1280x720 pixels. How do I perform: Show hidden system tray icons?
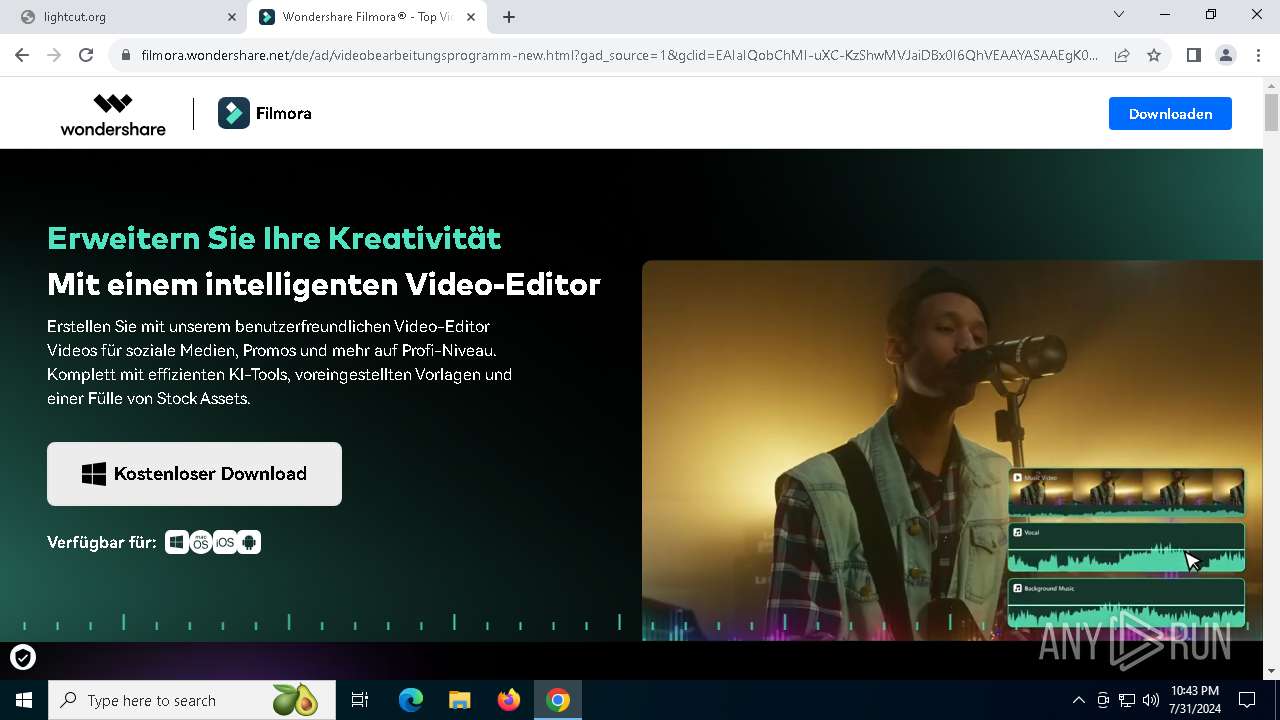pyautogui.click(x=1078, y=700)
